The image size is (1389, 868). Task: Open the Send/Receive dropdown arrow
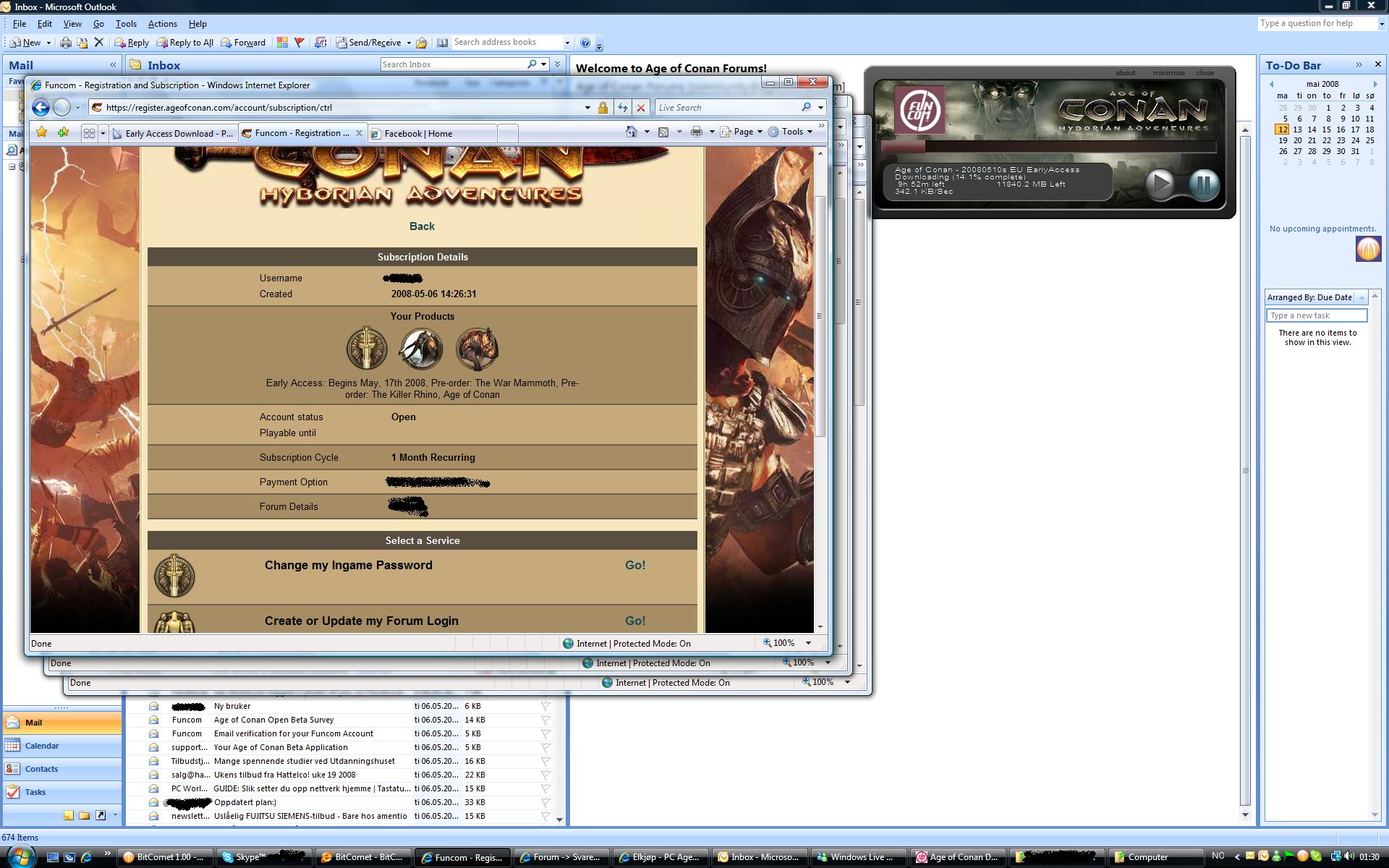click(408, 43)
